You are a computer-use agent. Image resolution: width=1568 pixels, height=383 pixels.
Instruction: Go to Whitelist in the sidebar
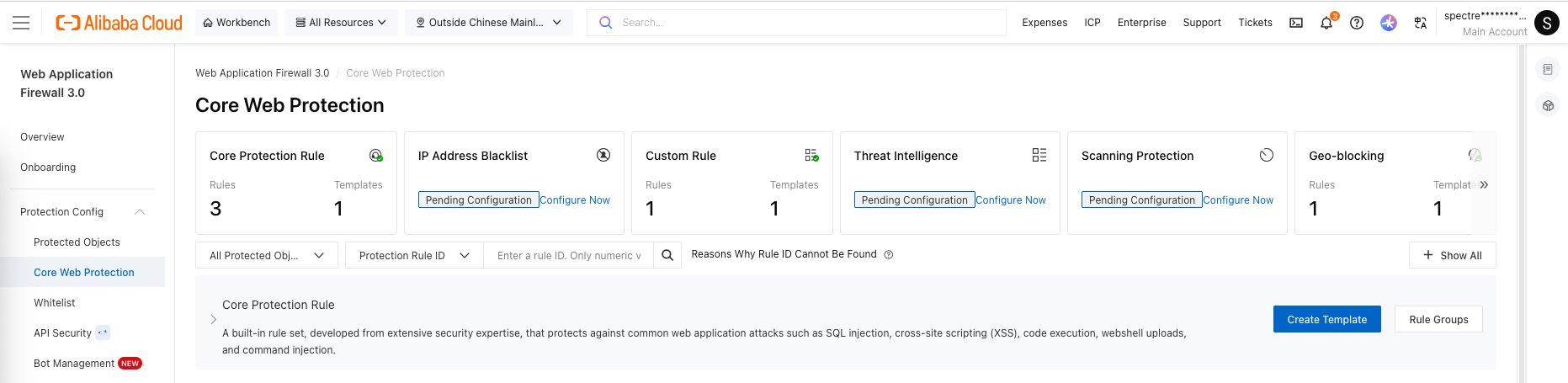point(55,303)
